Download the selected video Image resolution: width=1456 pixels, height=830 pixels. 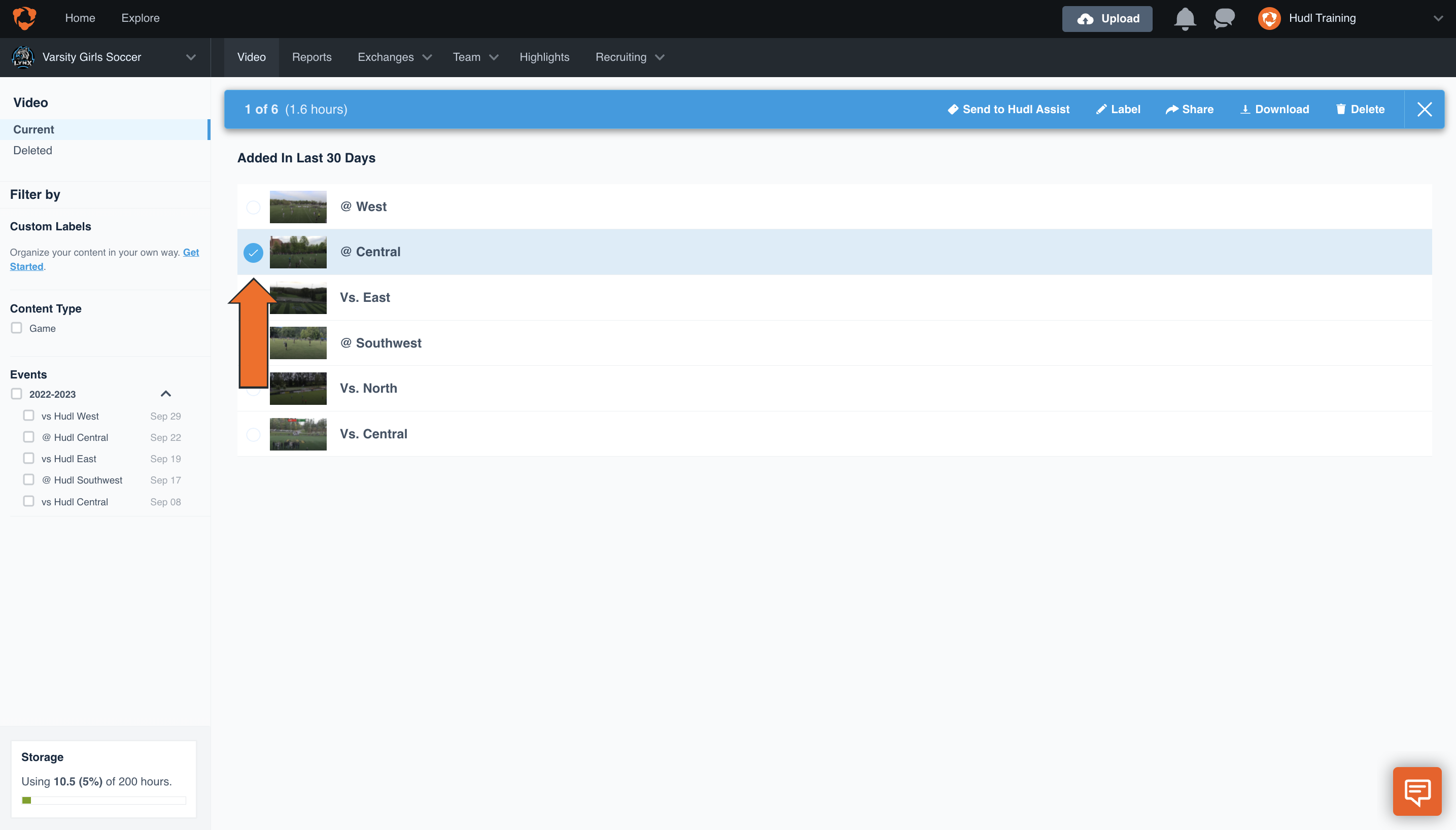coord(1274,109)
